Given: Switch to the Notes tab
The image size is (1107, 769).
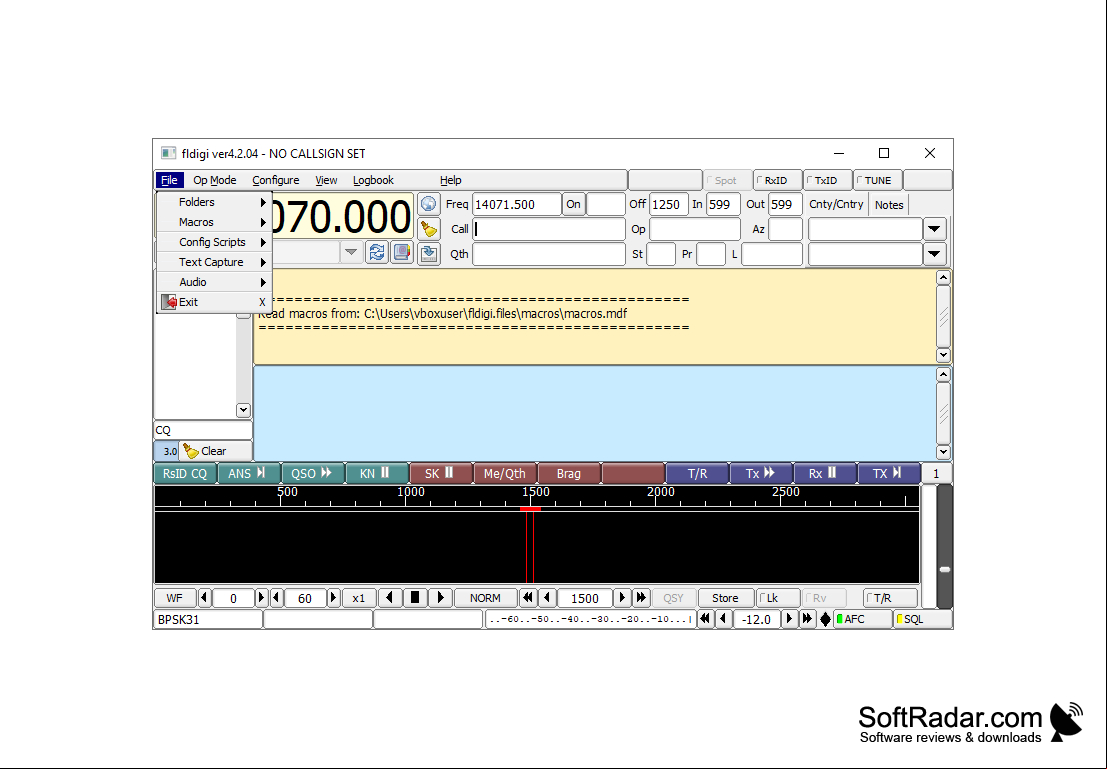Looking at the screenshot, I should pos(889,205).
